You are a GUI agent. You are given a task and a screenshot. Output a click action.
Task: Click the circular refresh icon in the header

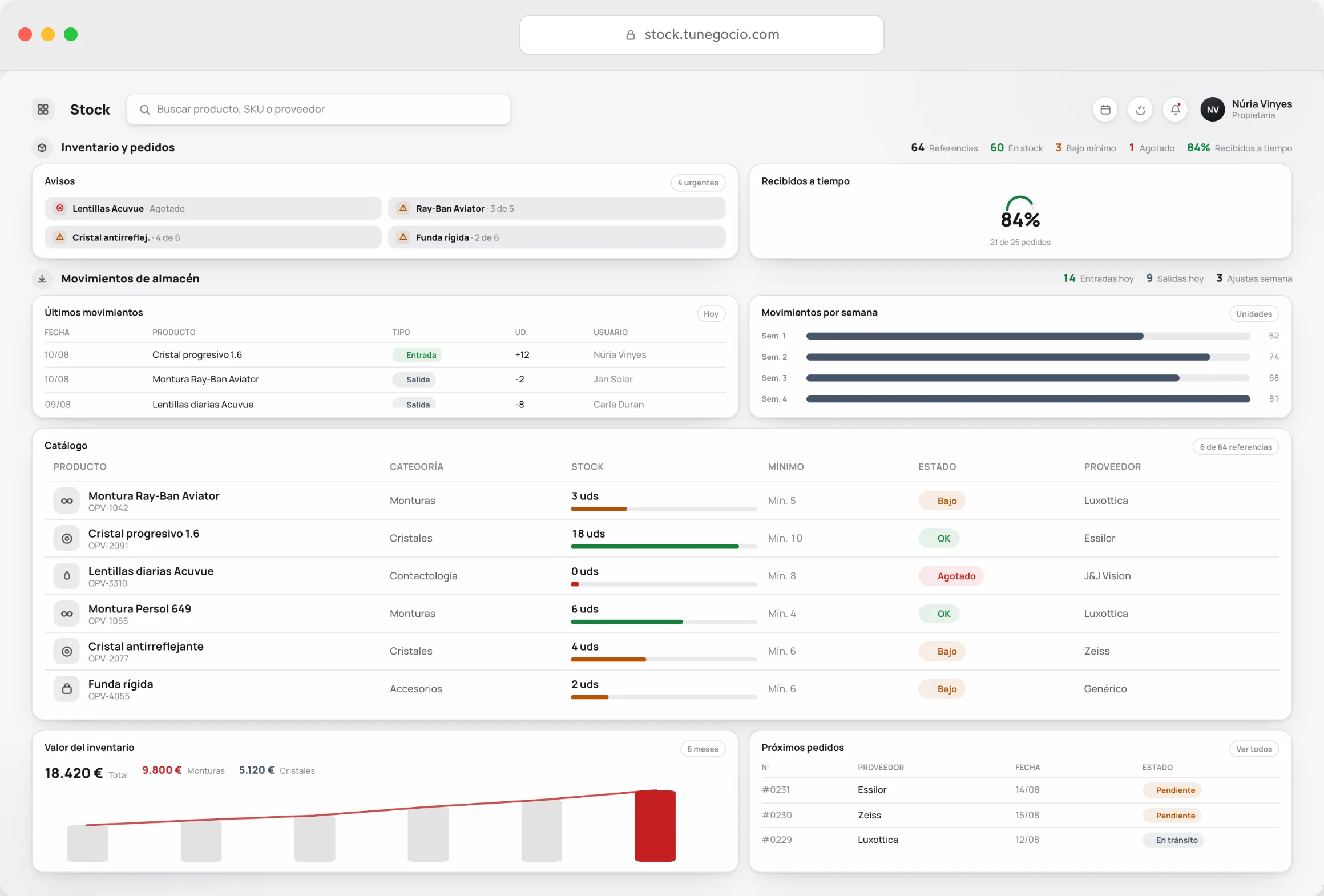pyautogui.click(x=1140, y=110)
